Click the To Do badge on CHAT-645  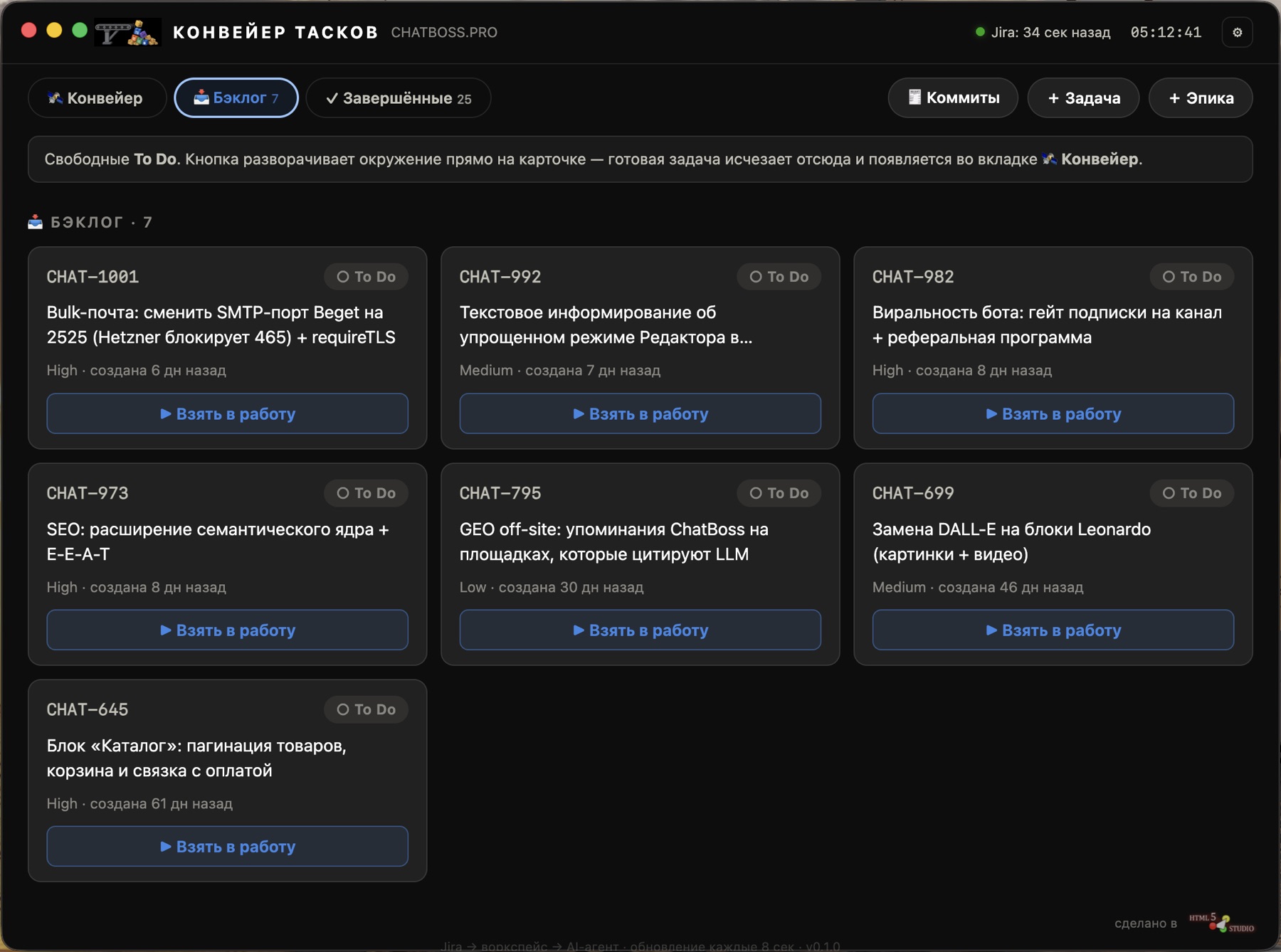point(366,709)
